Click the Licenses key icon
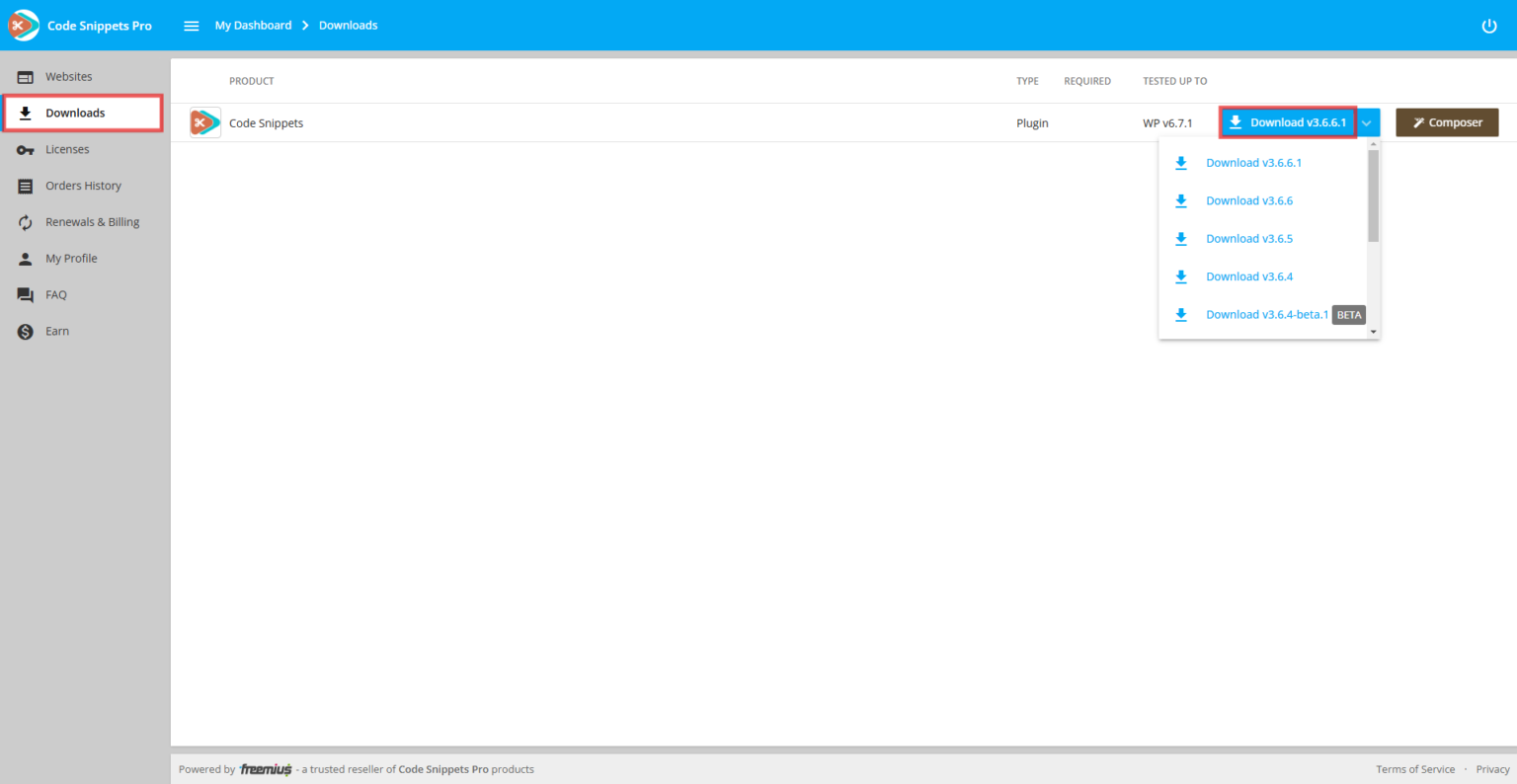1517x784 pixels. click(x=26, y=150)
